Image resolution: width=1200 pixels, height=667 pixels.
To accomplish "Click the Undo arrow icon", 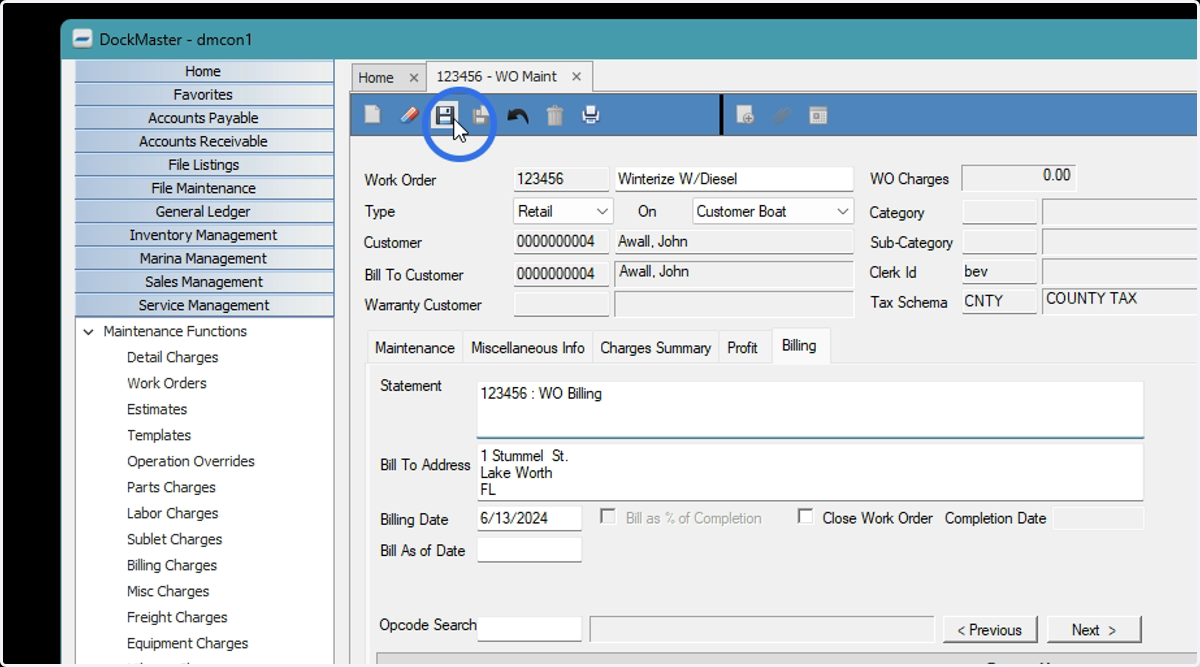I will 517,115.
